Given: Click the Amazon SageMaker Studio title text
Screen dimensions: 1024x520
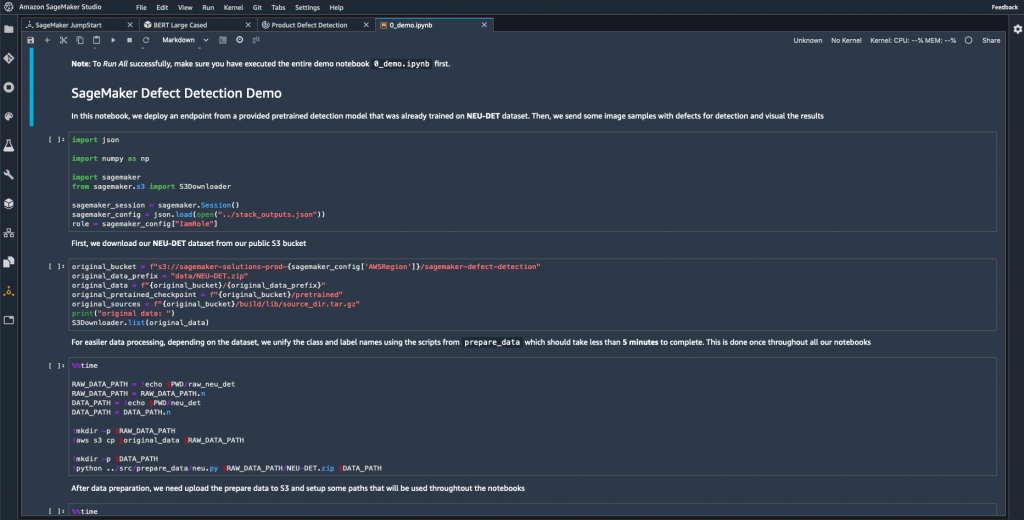Looking at the screenshot, I should (60, 7).
